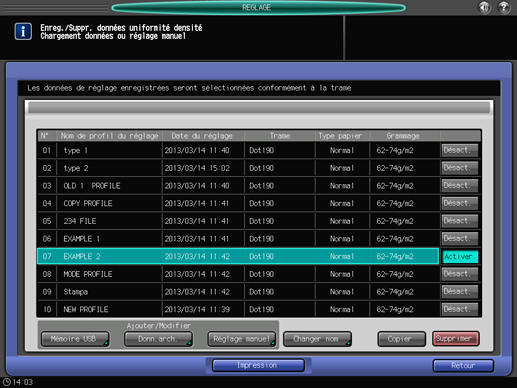The height and width of the screenshot is (388, 517).
Task: Toggle Désact. for MODE PROFILE
Action: [x=460, y=274]
